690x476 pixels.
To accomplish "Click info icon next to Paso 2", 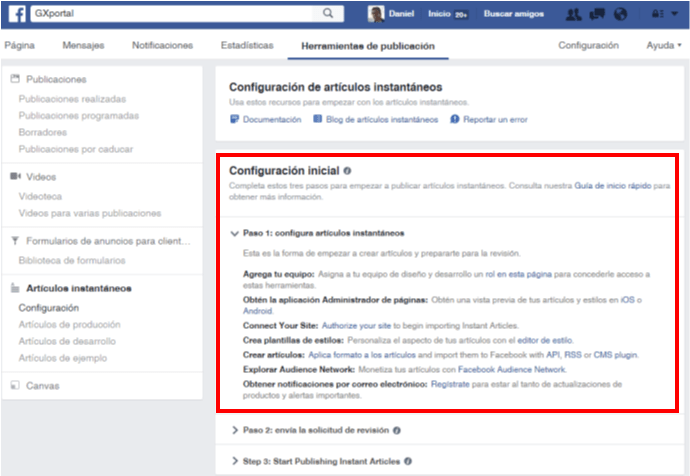I will pos(397,430).
